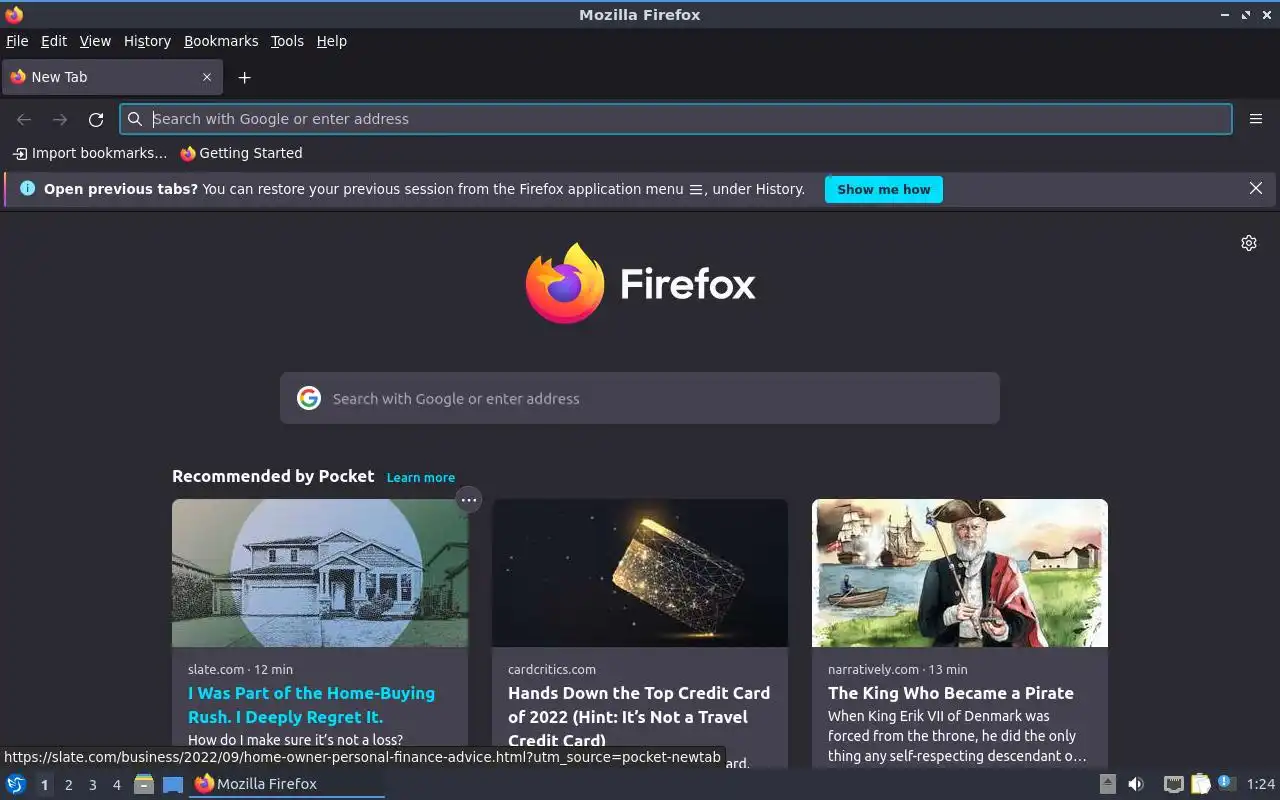
Task: Open the pirate king illustration thumbnail
Action: 960,573
